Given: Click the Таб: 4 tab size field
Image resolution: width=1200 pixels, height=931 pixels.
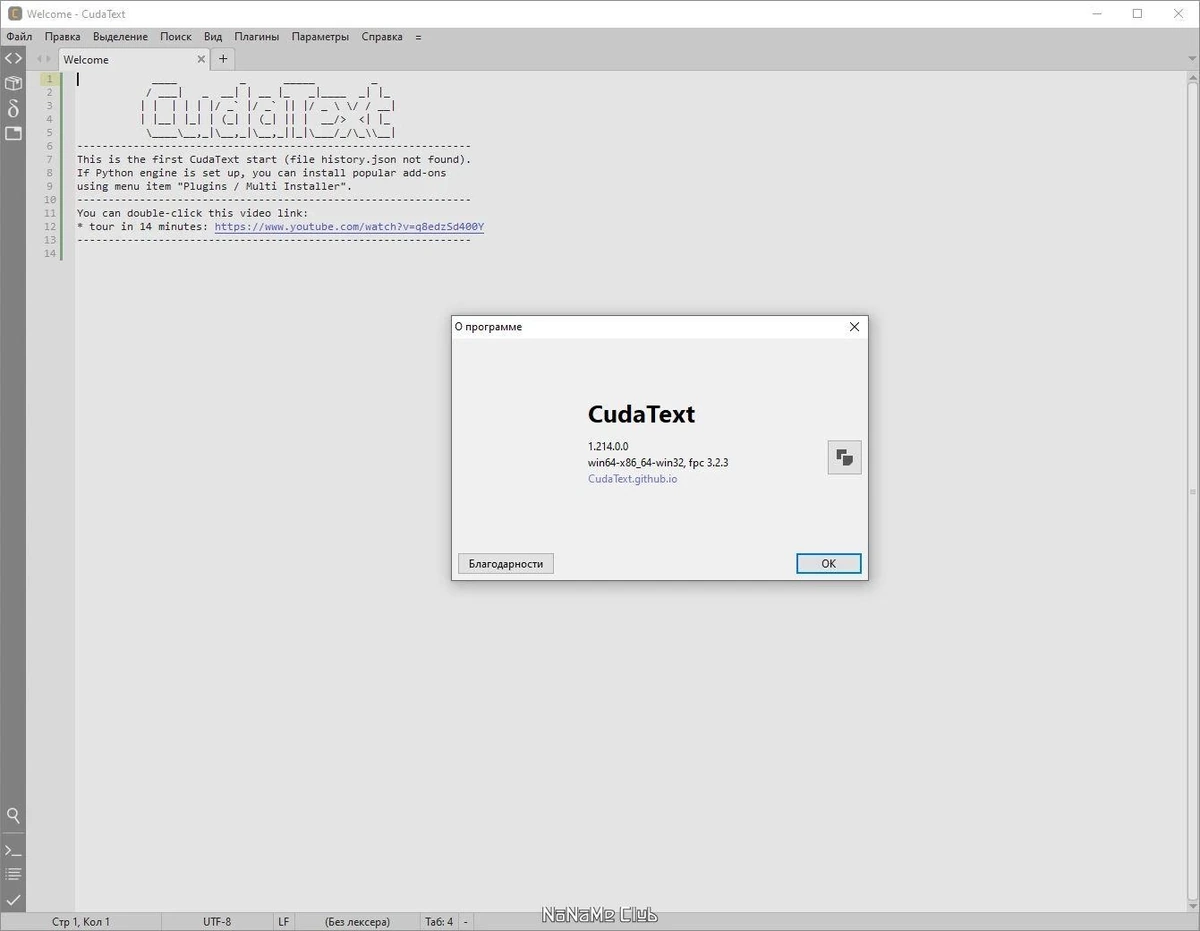Looking at the screenshot, I should coord(439,921).
